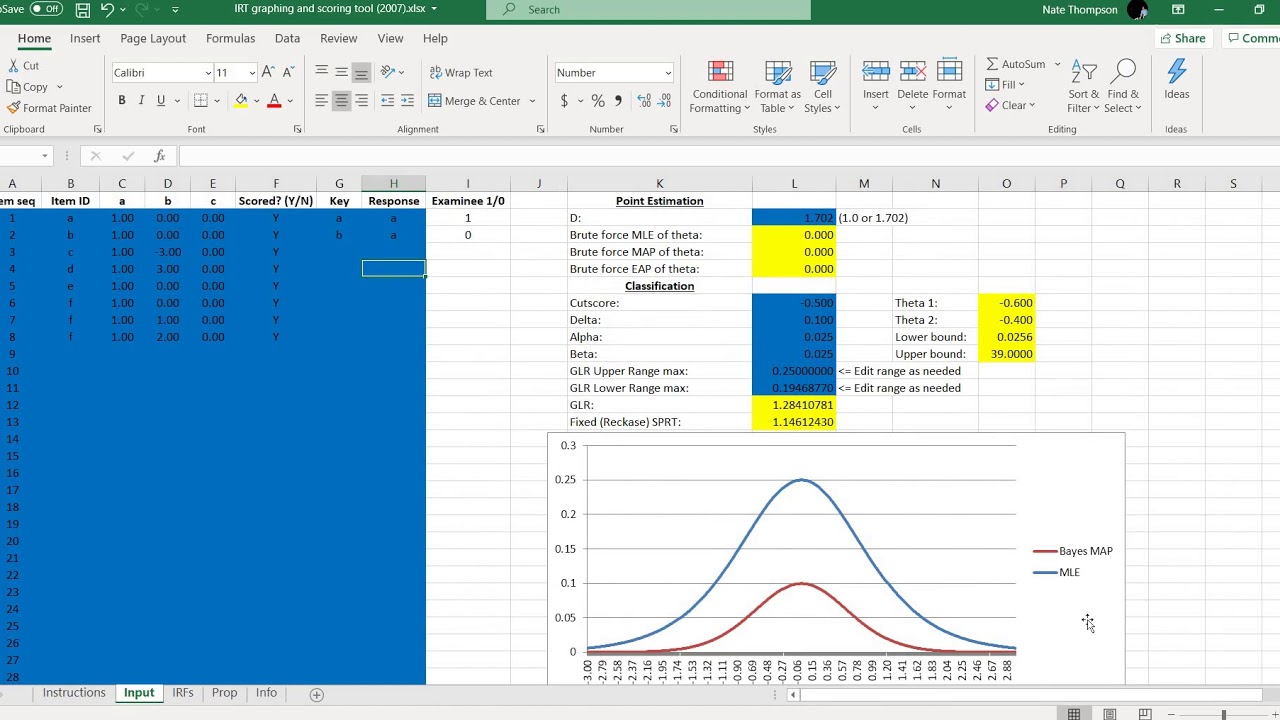This screenshot has height=720, width=1280.
Task: Toggle Italic formatting
Action: pyautogui.click(x=141, y=101)
